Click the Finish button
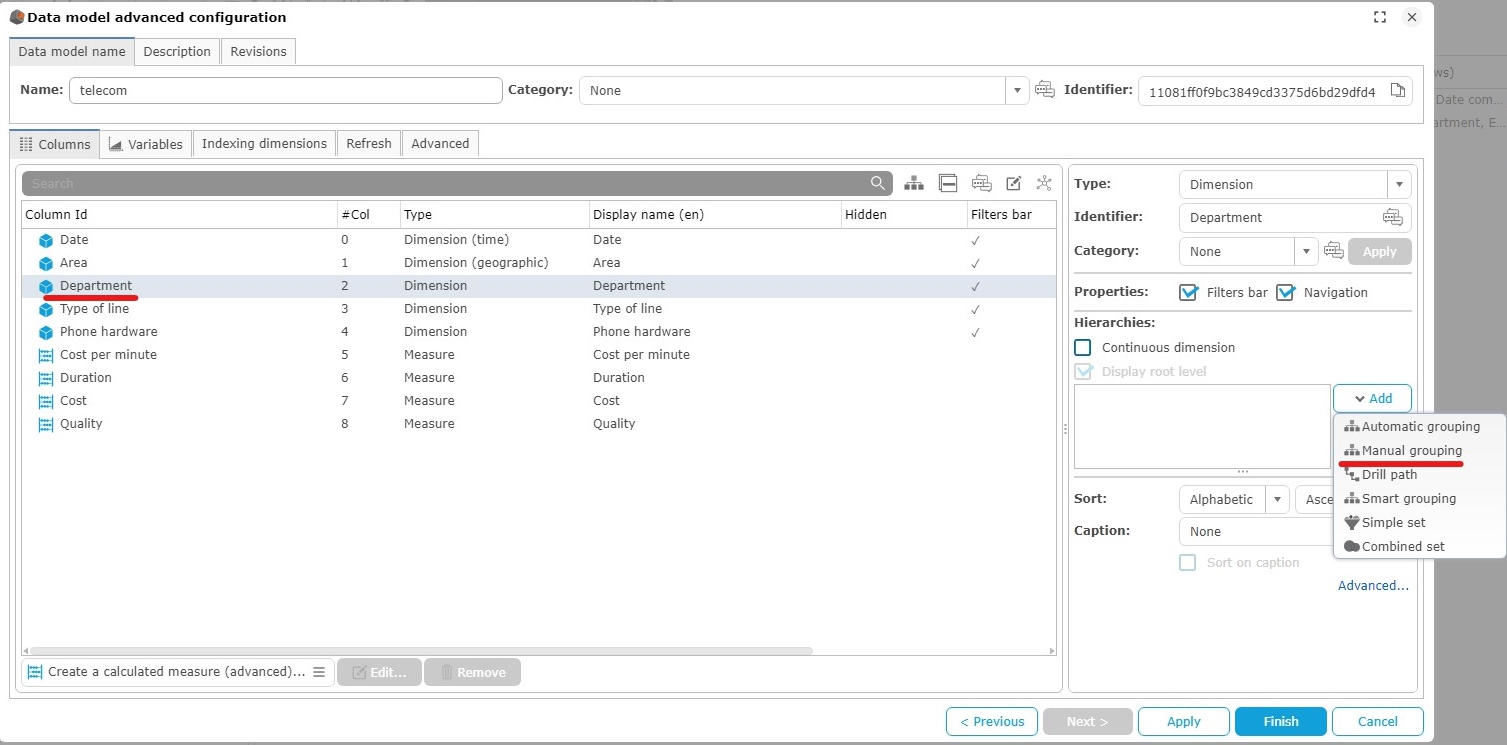Viewport: 1507px width, 745px height. coord(1280,721)
